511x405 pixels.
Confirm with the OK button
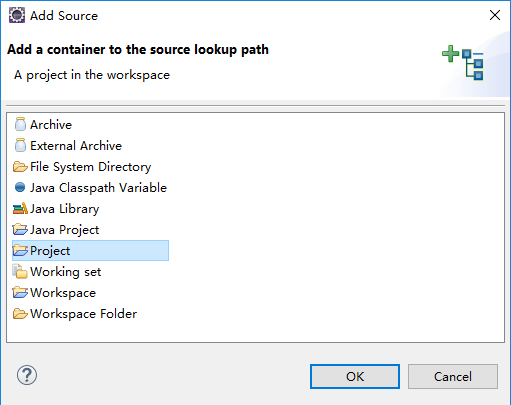click(355, 376)
